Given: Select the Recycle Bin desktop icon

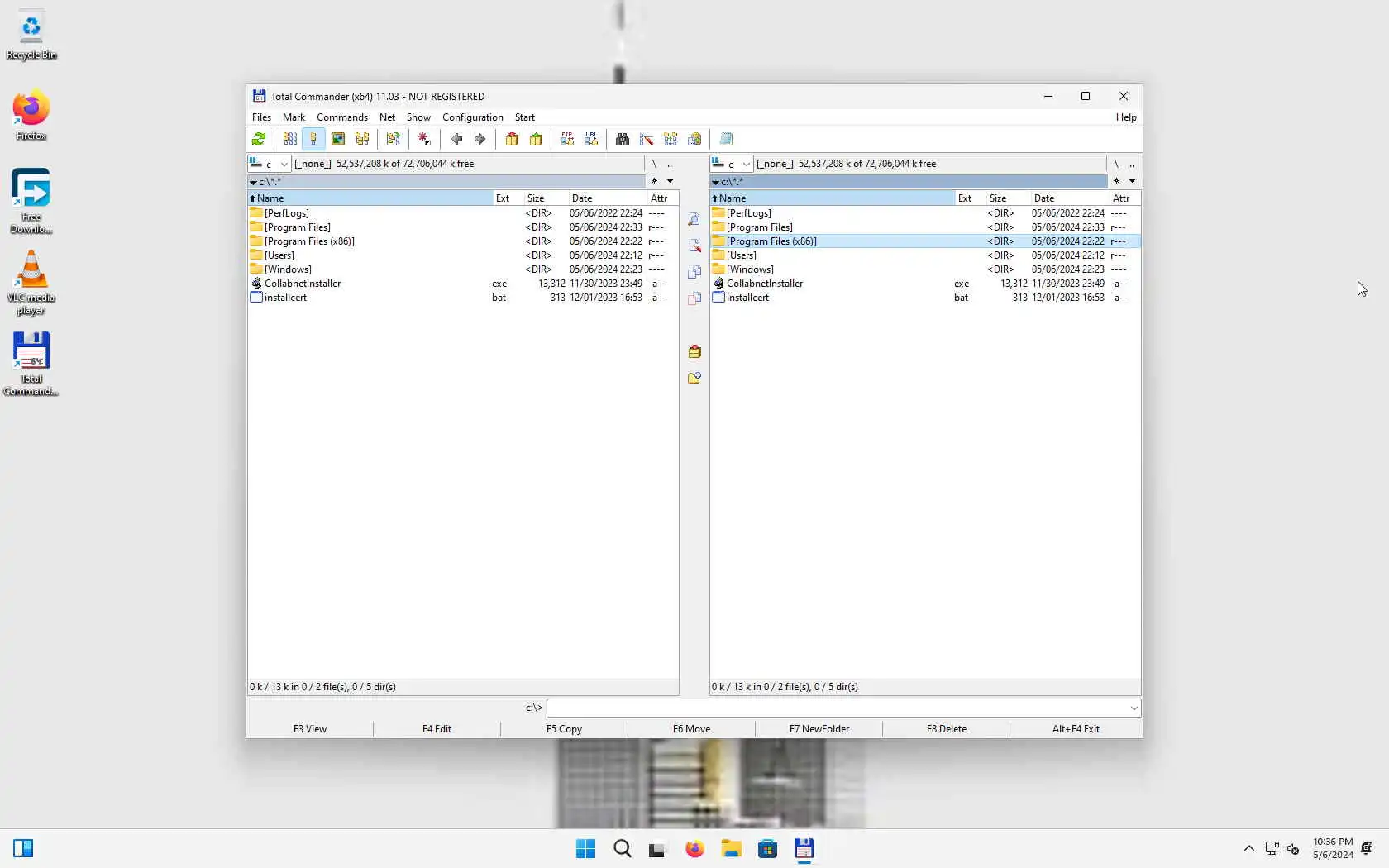Looking at the screenshot, I should [x=31, y=36].
